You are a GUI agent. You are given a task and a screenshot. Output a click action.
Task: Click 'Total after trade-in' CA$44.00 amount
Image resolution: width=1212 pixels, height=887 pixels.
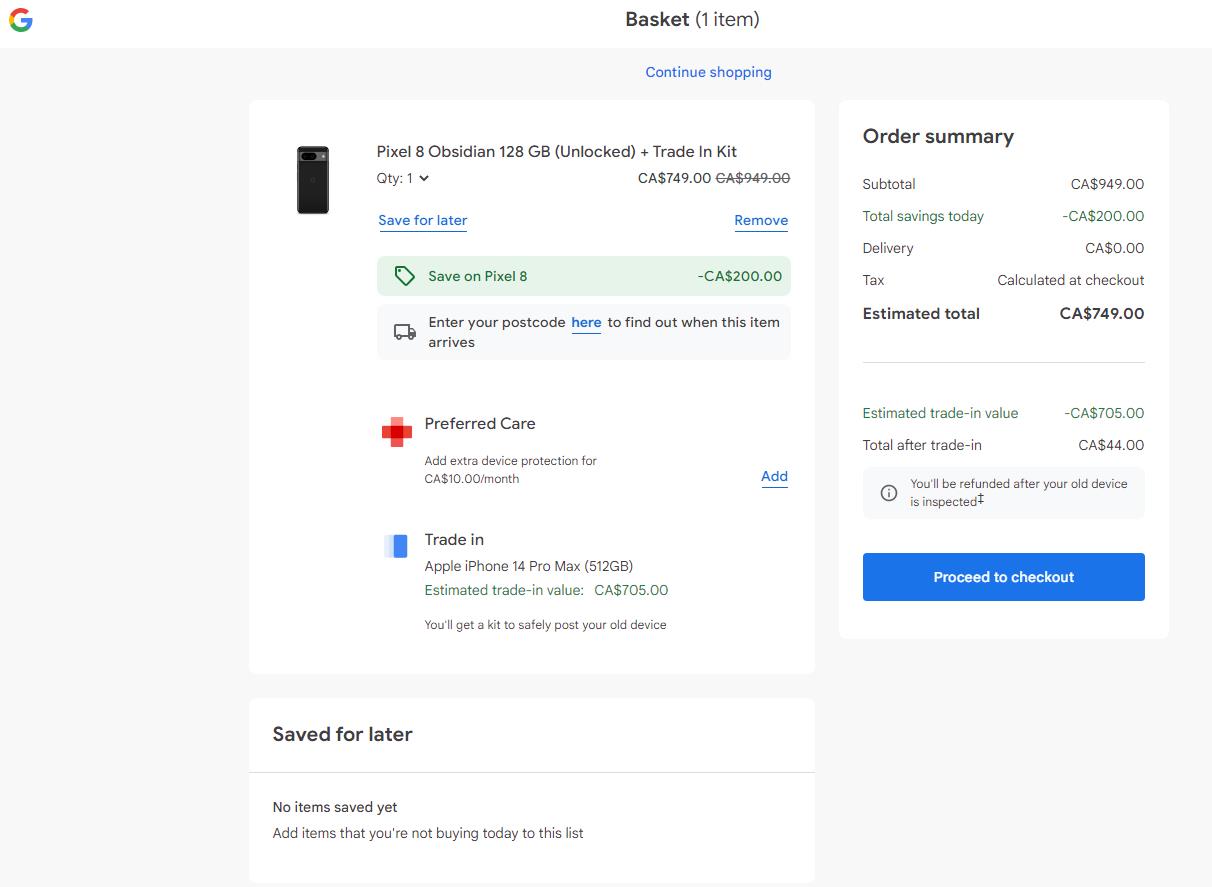tap(1111, 445)
